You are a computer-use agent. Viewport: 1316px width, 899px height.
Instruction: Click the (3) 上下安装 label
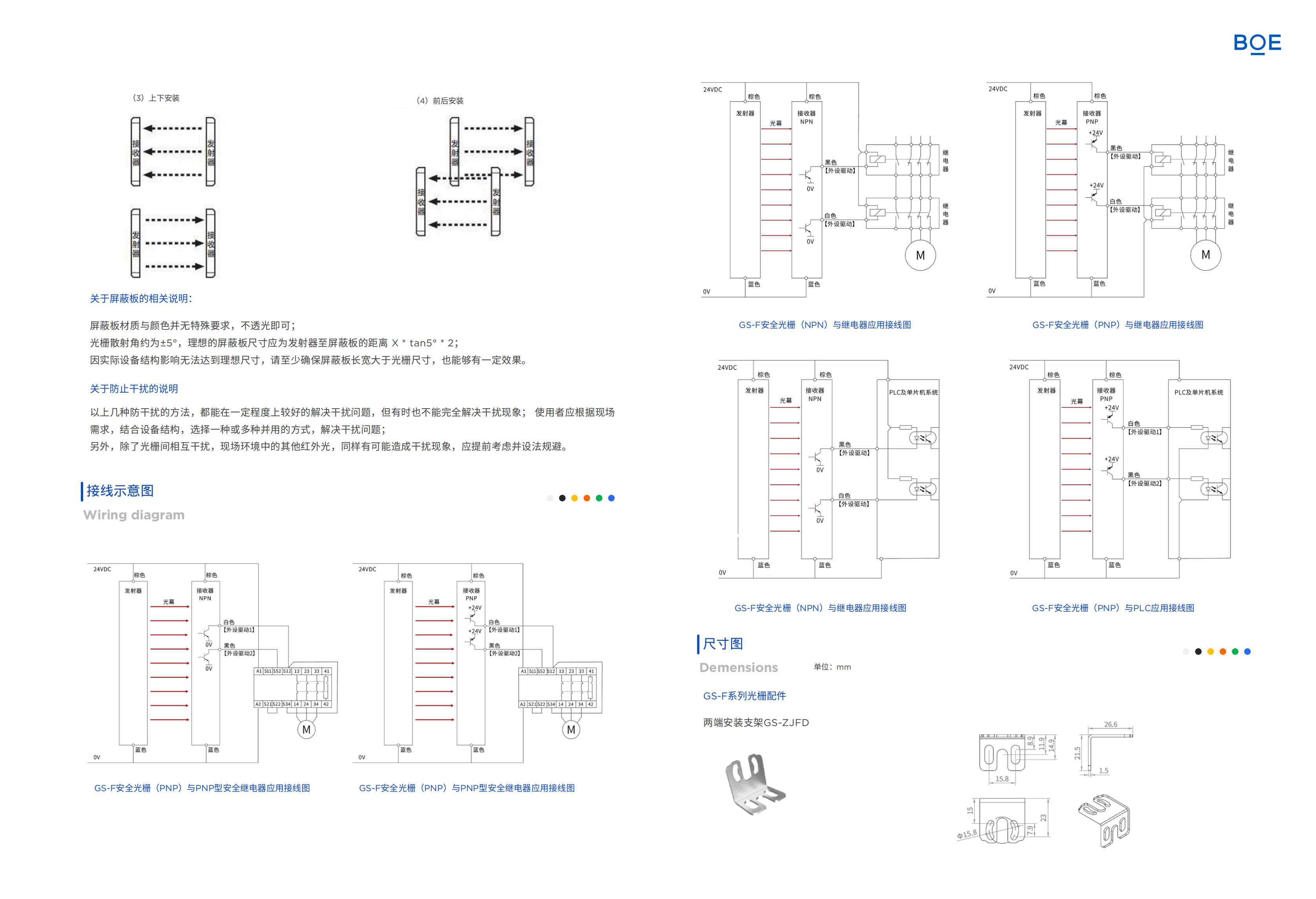pos(156,98)
